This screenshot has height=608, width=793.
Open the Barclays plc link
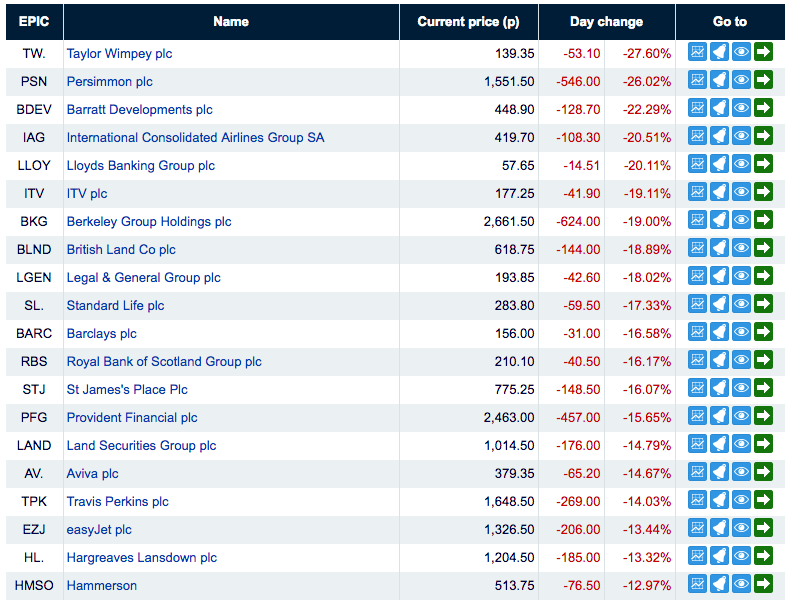(x=102, y=334)
